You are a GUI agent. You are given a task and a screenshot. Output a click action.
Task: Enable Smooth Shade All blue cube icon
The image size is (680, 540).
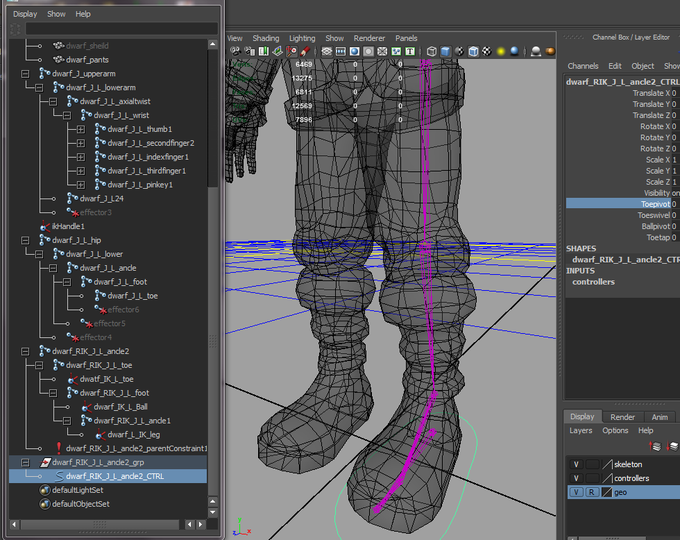(x=445, y=52)
